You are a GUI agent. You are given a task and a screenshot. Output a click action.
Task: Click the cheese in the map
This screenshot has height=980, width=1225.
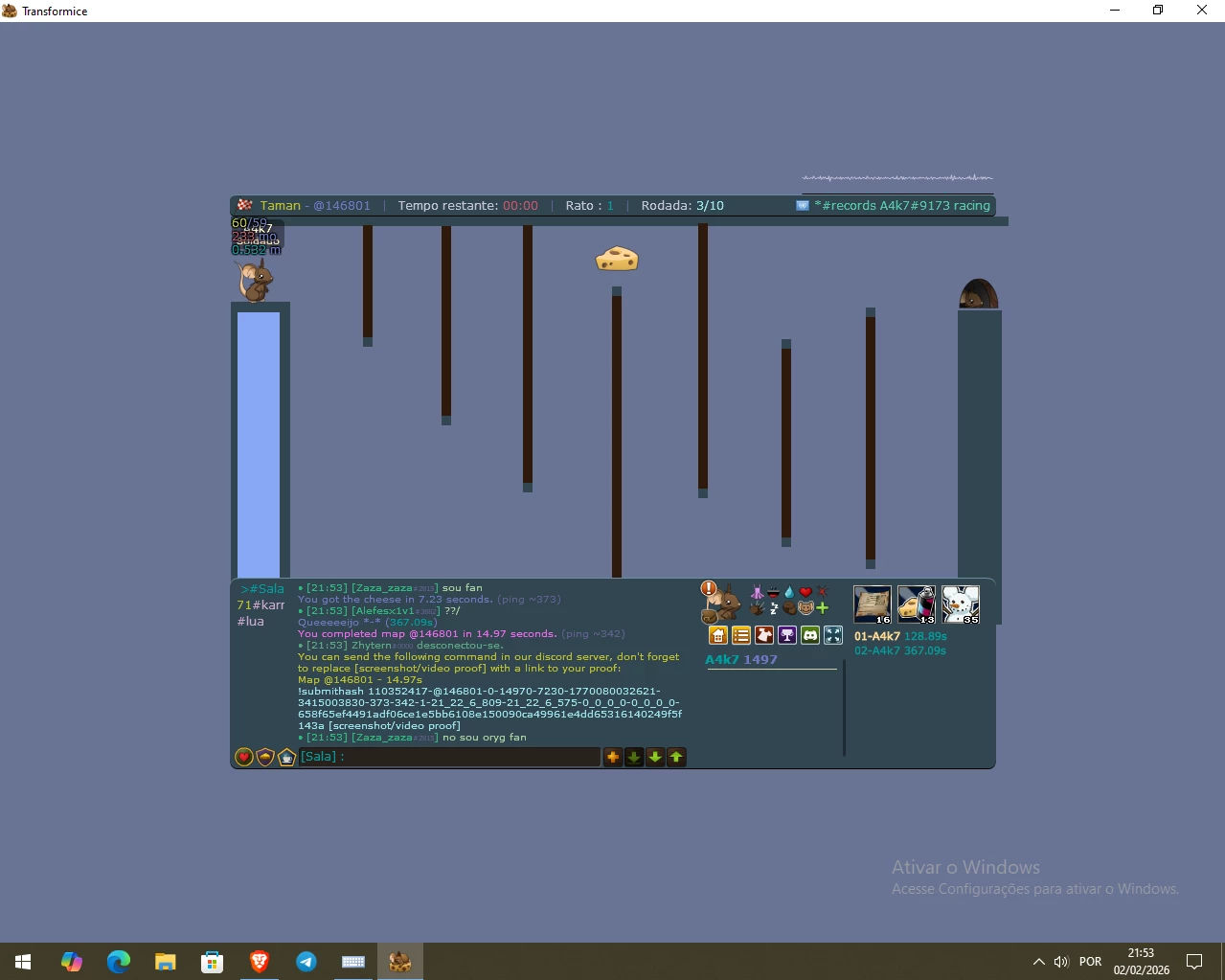coord(617,259)
